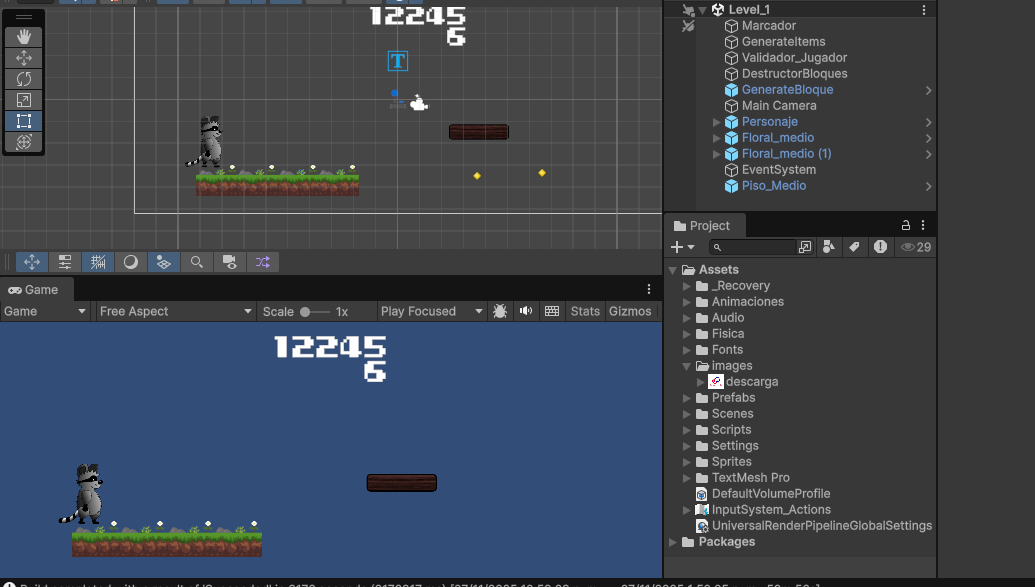Open the Free Aspect resolution dropdown

point(176,311)
